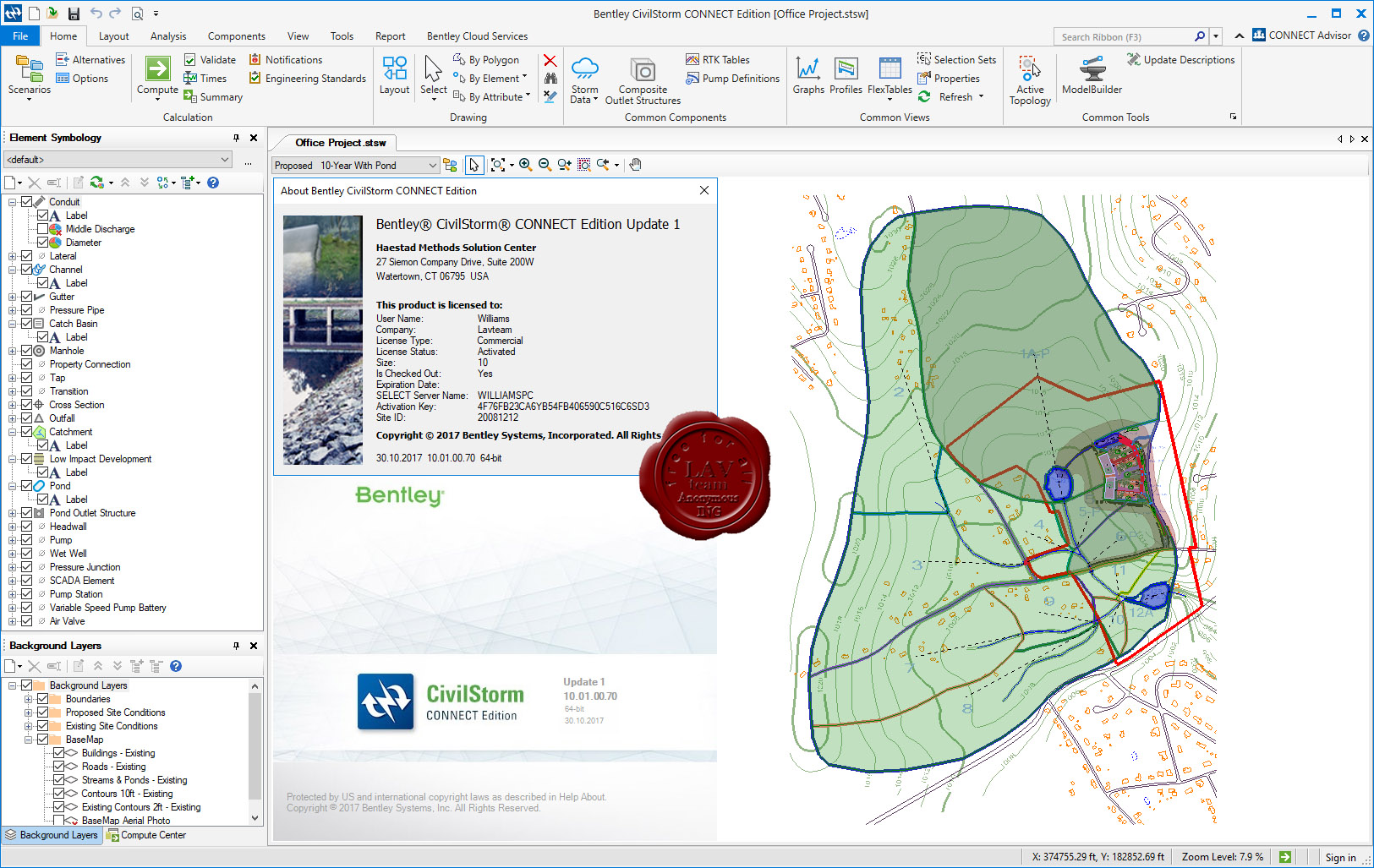Select the Pan hand tool
The height and width of the screenshot is (868, 1374).
pyautogui.click(x=636, y=165)
